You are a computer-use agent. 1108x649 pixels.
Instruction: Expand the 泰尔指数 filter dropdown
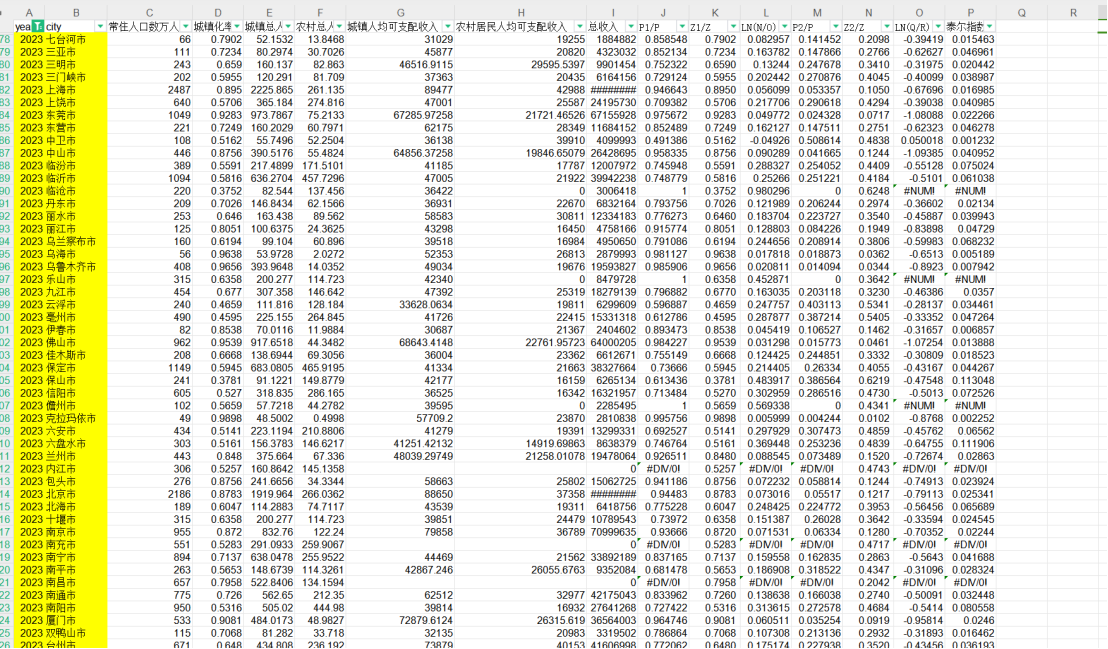point(990,27)
